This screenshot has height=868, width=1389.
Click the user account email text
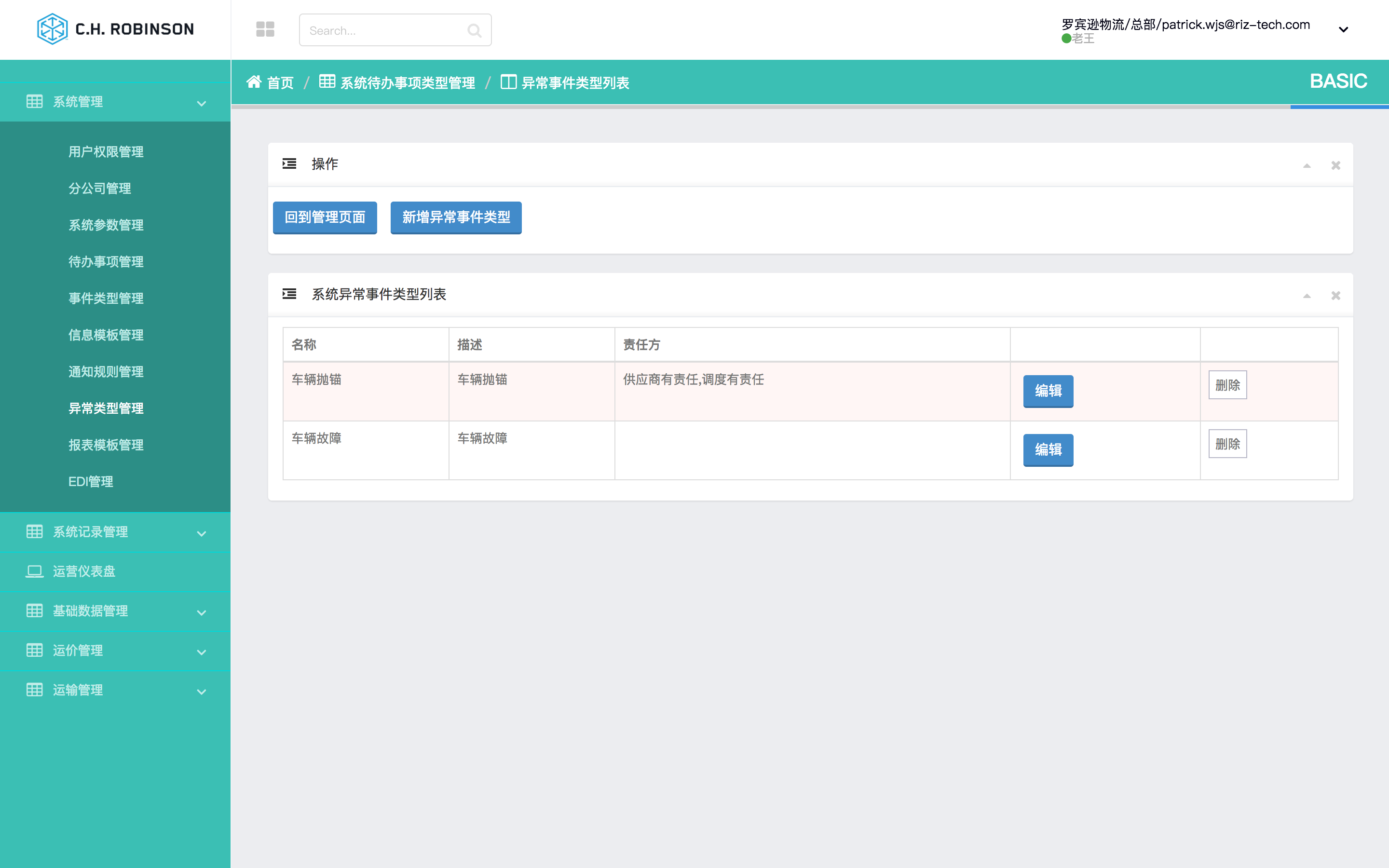tap(1185, 25)
